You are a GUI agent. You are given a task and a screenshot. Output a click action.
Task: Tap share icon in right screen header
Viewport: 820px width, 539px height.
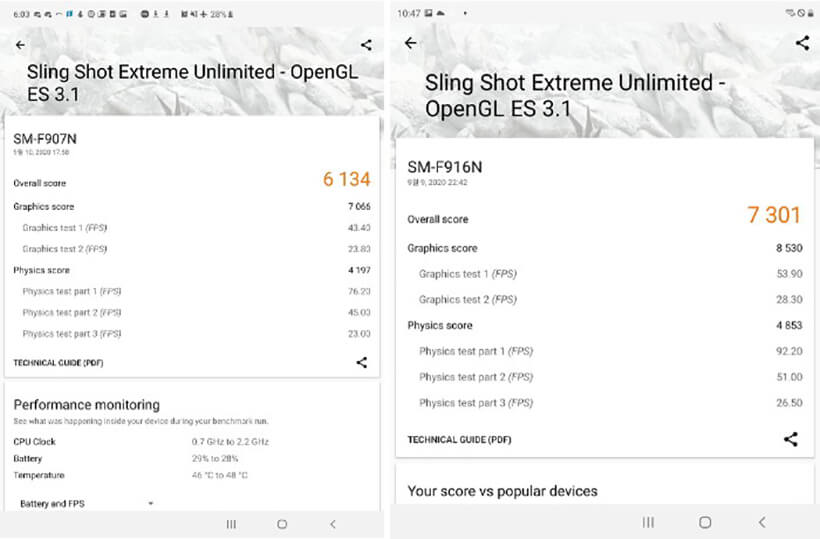(802, 43)
